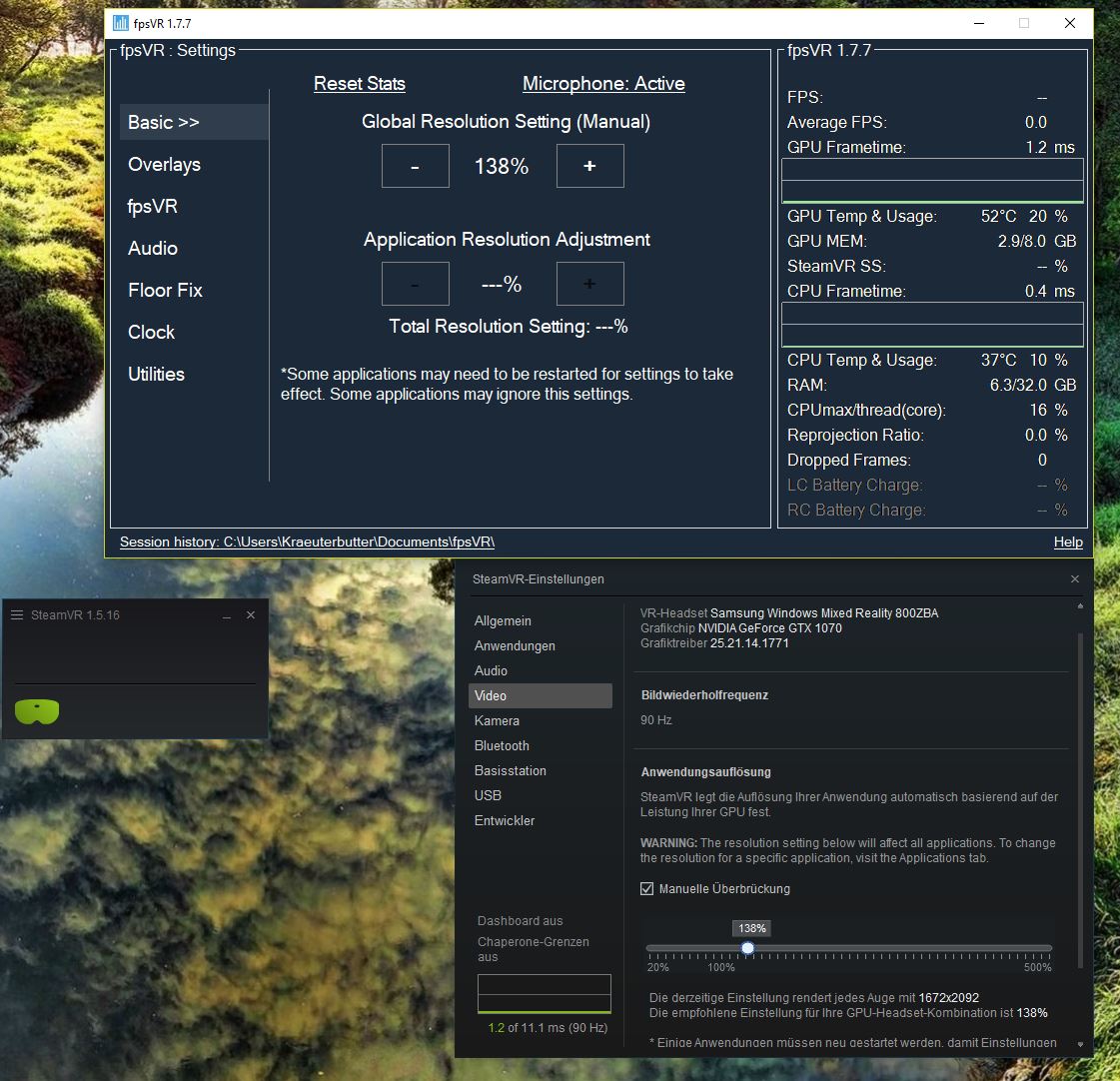Select Entwickler in SteamVR settings

(x=505, y=821)
